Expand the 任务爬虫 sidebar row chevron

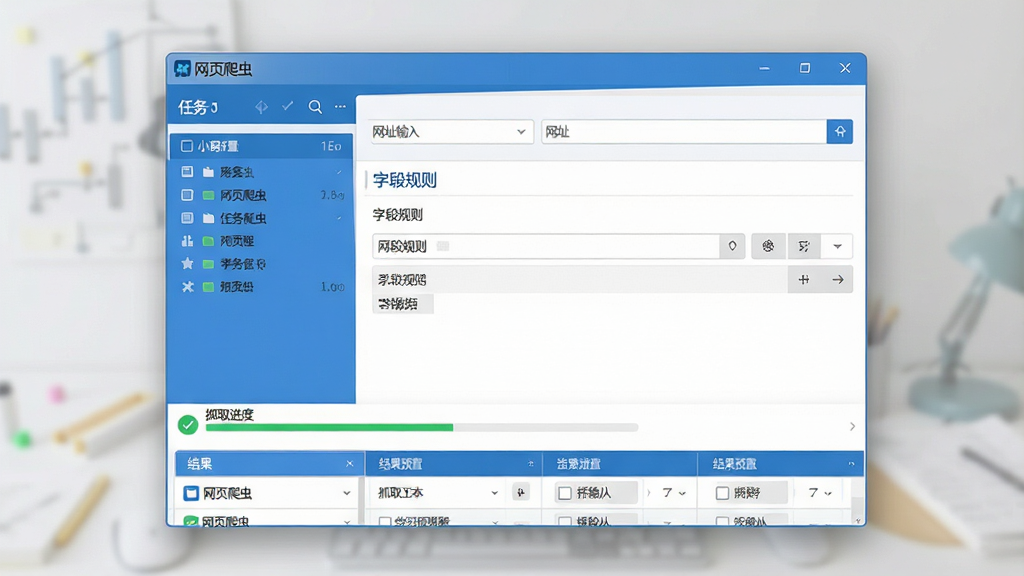coord(339,218)
